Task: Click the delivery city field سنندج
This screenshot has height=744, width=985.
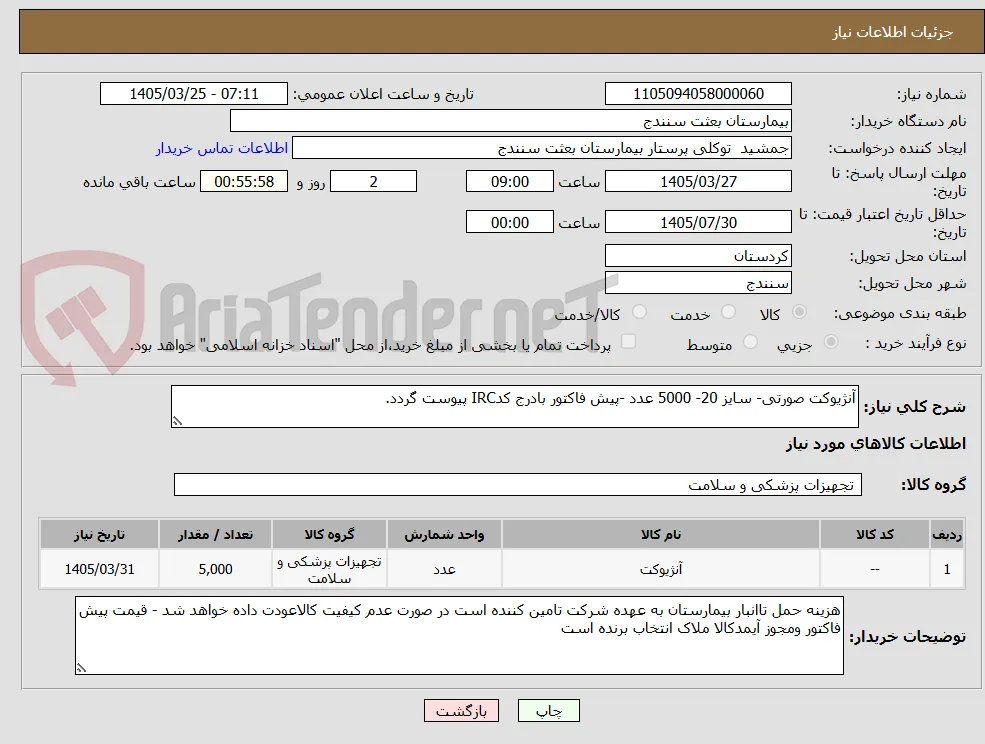Action: (698, 283)
